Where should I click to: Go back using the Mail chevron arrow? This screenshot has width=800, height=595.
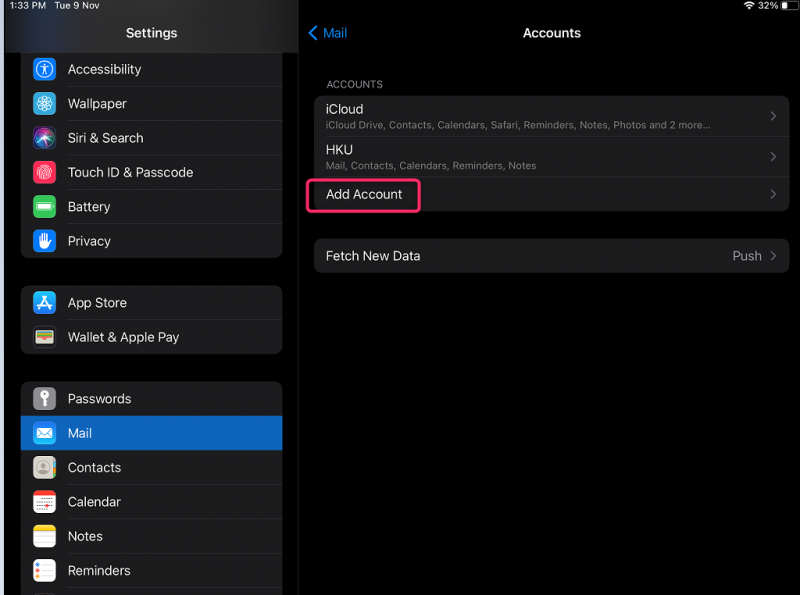pyautogui.click(x=313, y=33)
